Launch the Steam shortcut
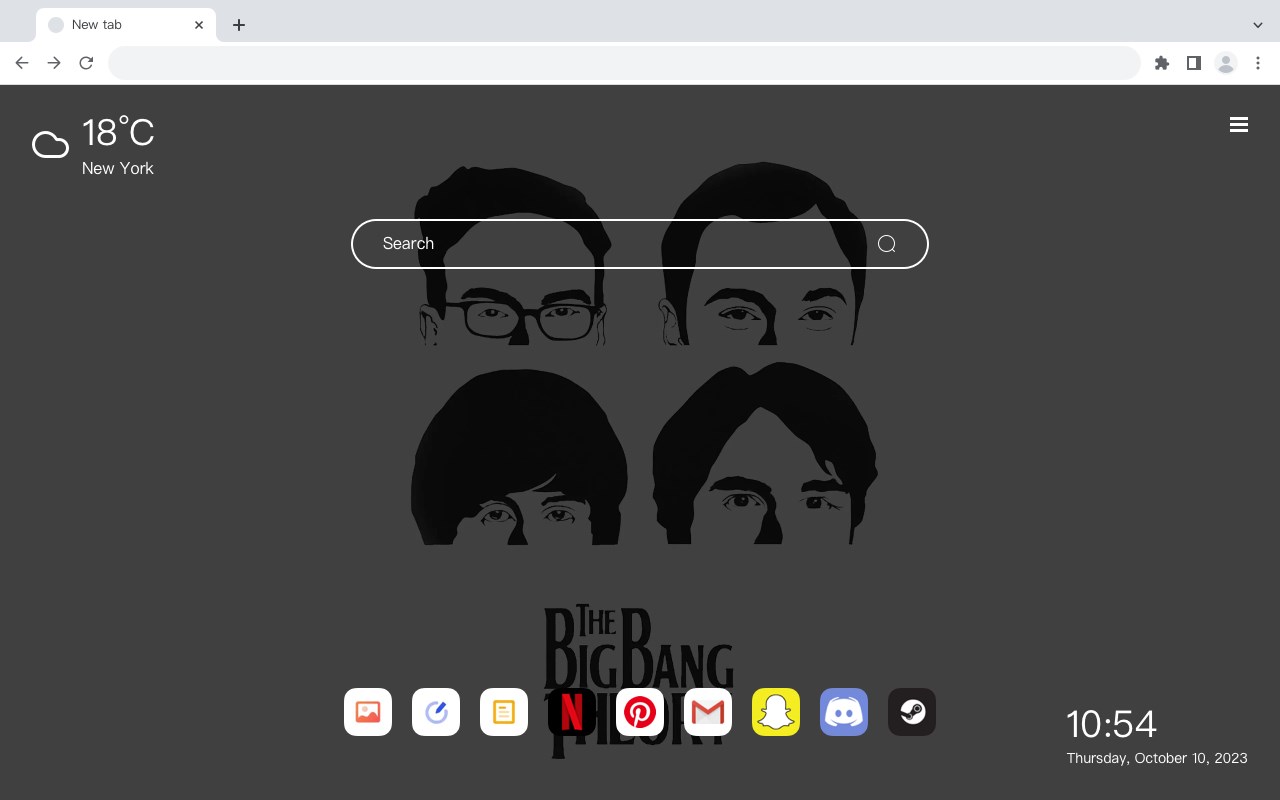 (912, 712)
